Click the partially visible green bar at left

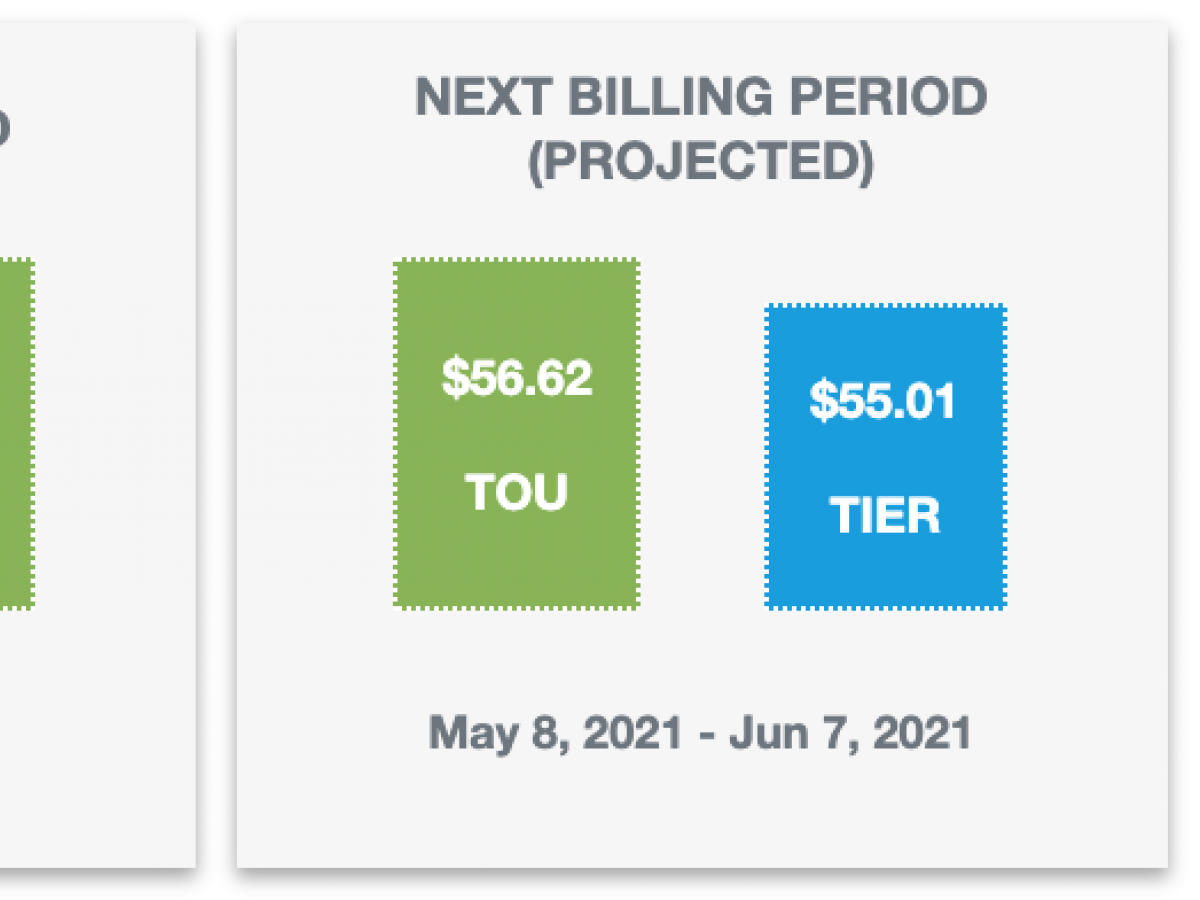click(17, 433)
